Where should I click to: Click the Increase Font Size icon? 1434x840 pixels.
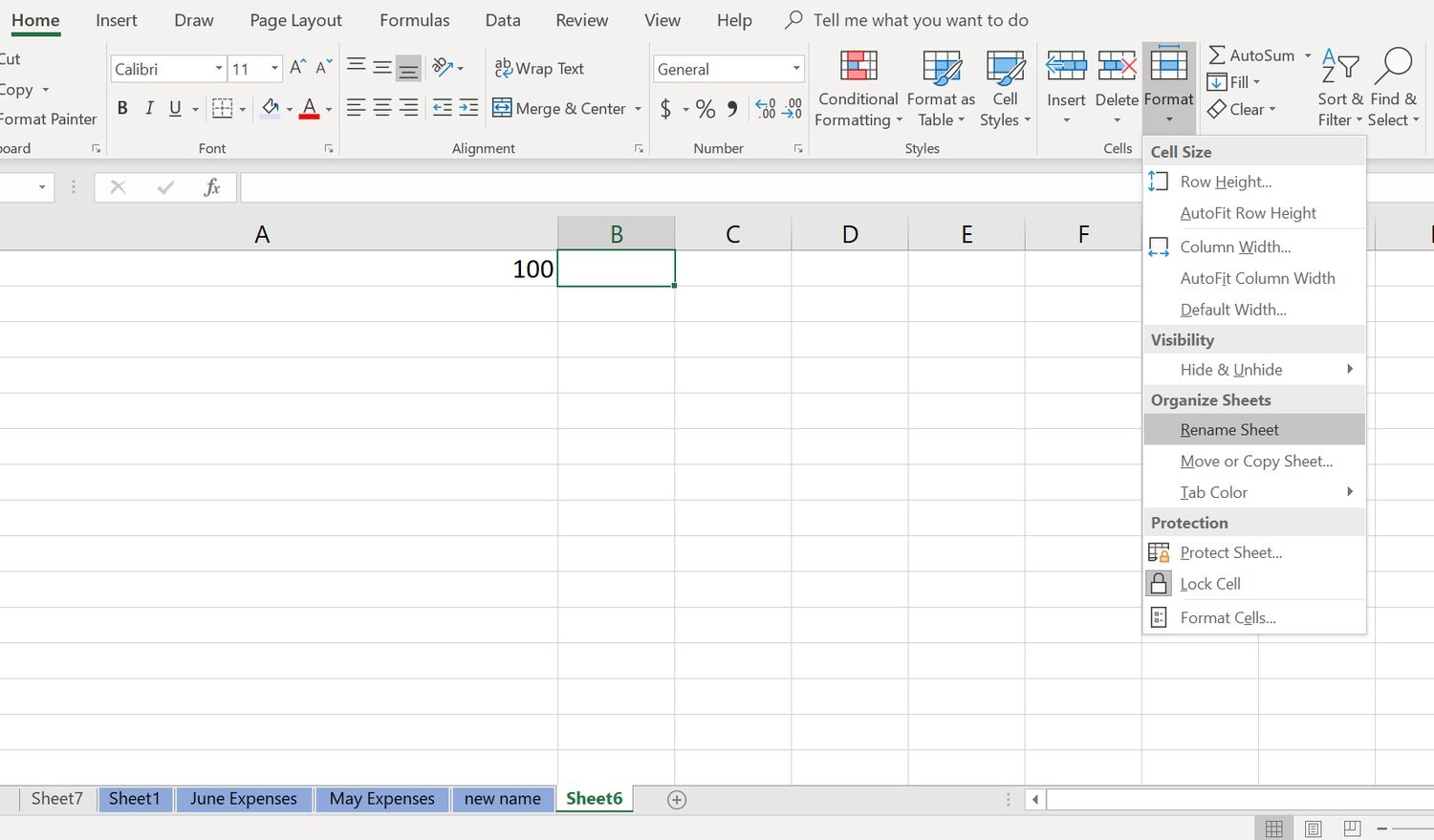[x=297, y=67]
